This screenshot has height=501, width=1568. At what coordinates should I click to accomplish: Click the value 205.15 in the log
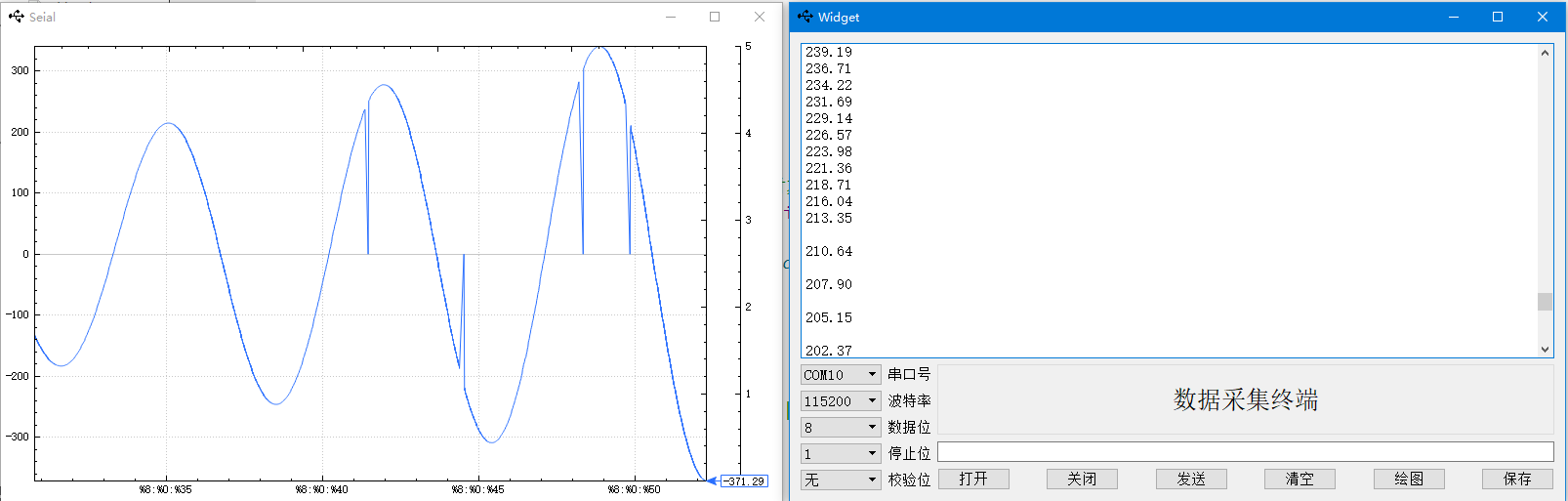(x=829, y=317)
